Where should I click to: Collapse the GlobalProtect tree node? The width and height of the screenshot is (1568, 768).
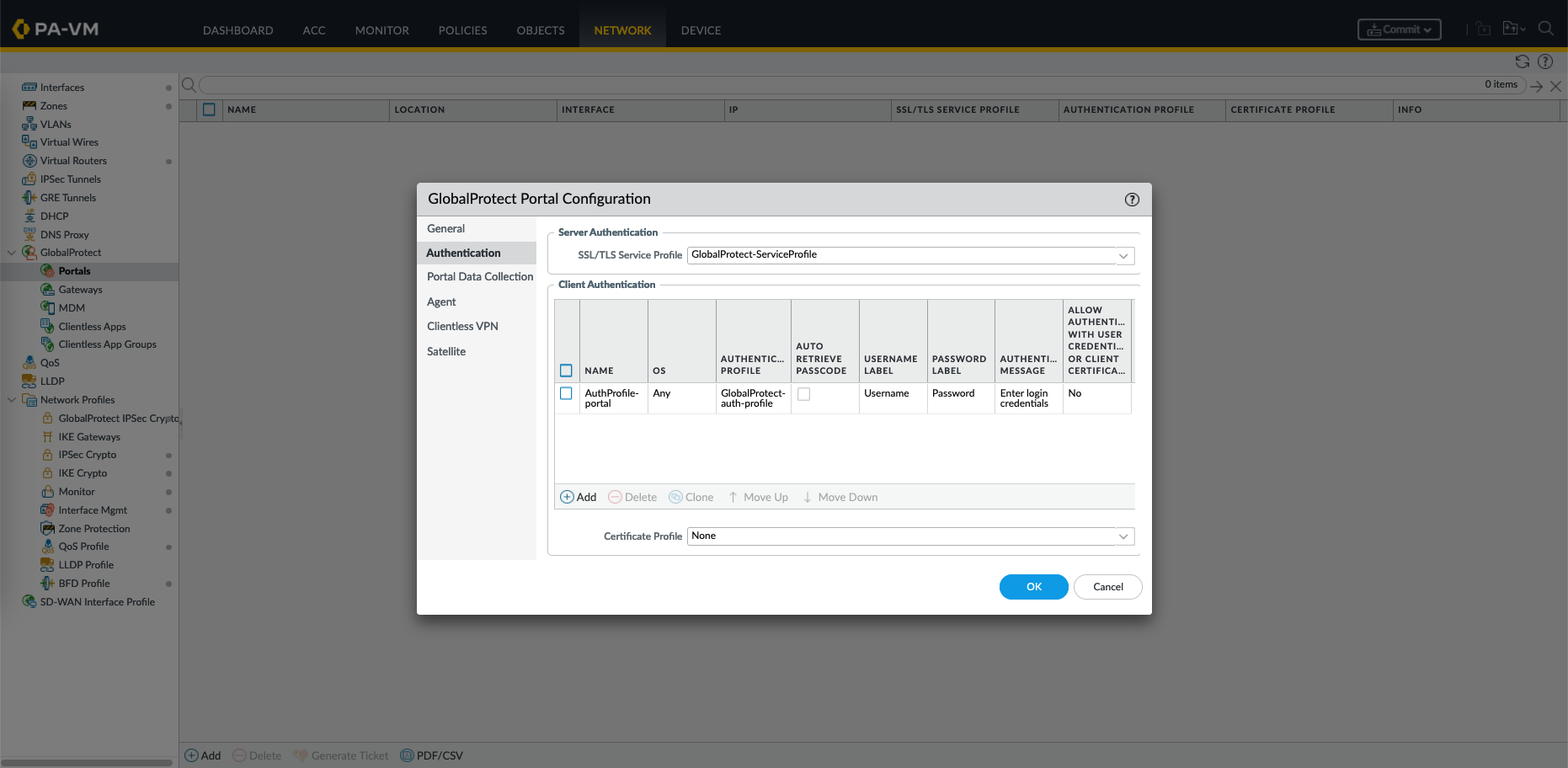point(12,253)
